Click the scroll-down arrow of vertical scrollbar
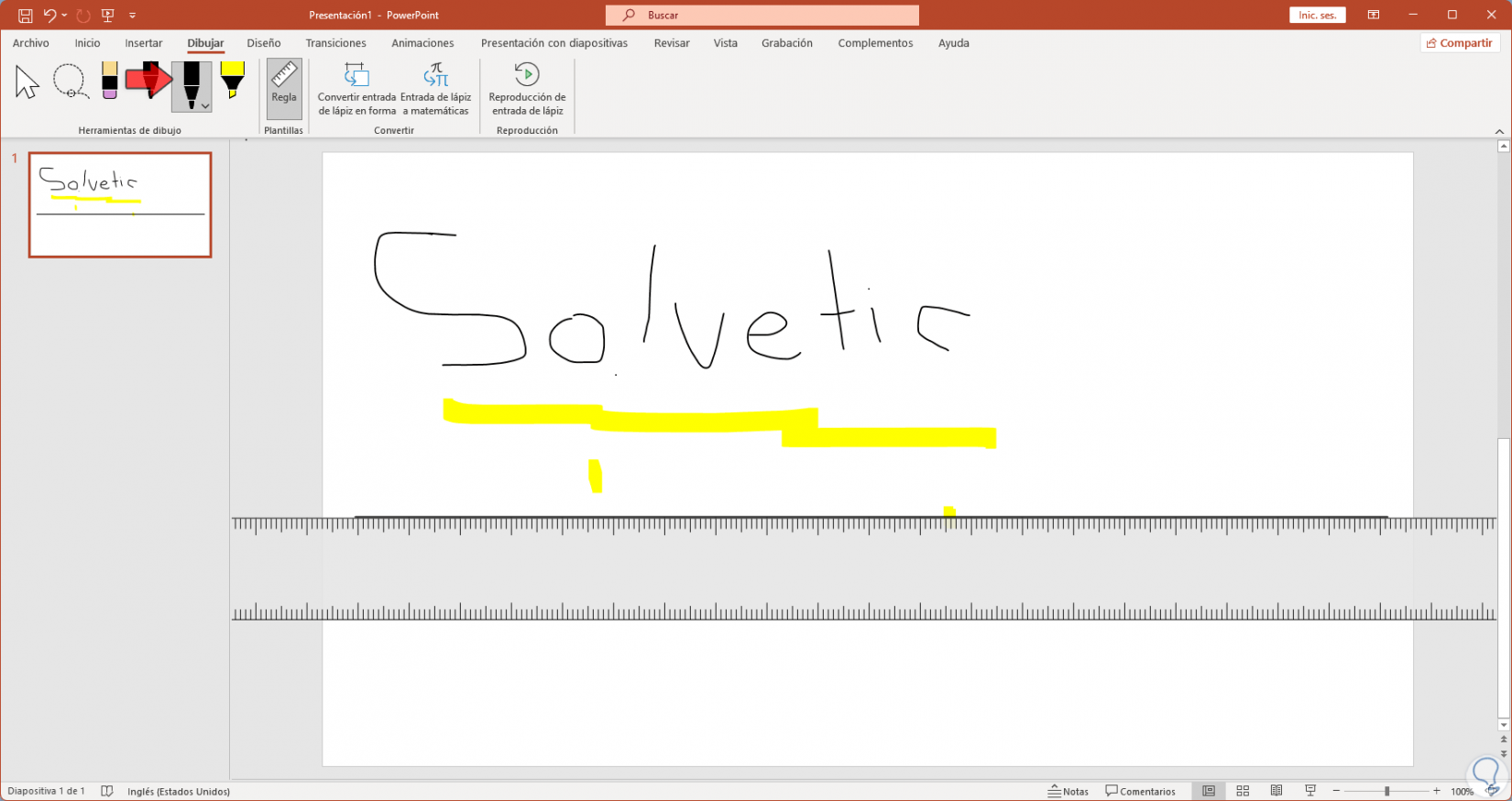The width and height of the screenshot is (1512, 801). tap(1503, 726)
